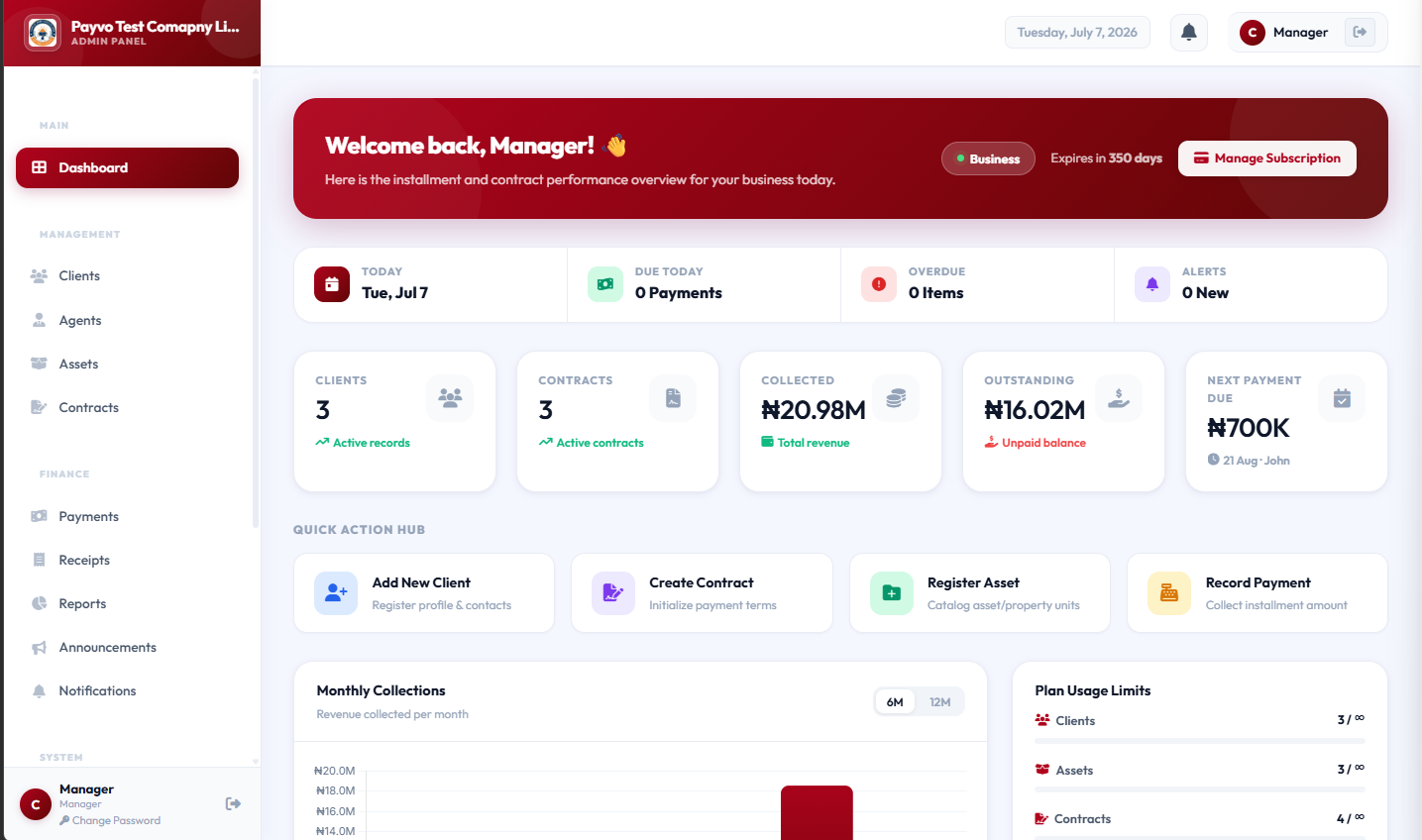
Task: Open the Create Contract quick action
Action: 702,593
